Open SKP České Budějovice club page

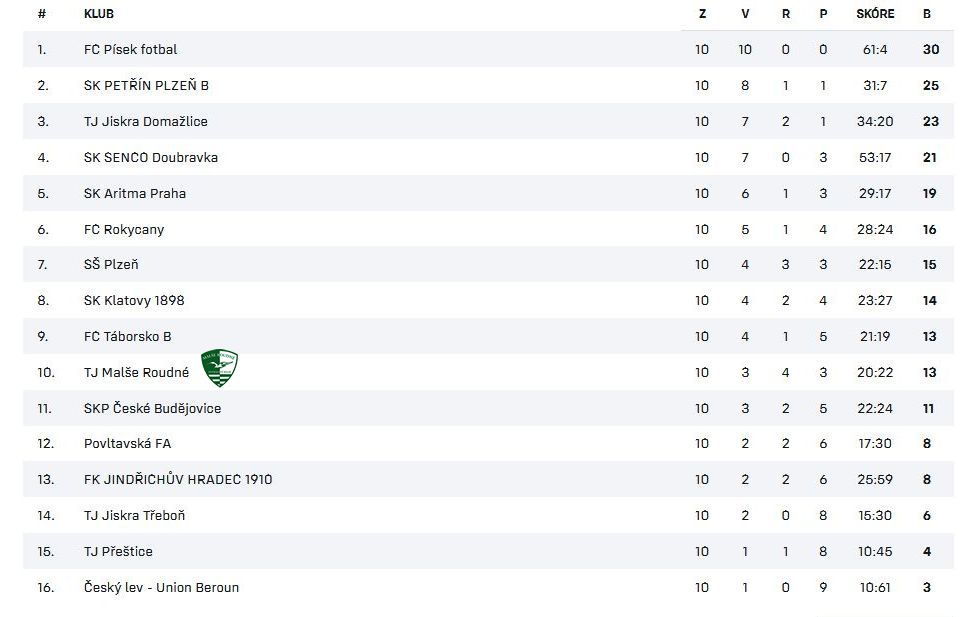click(x=152, y=408)
